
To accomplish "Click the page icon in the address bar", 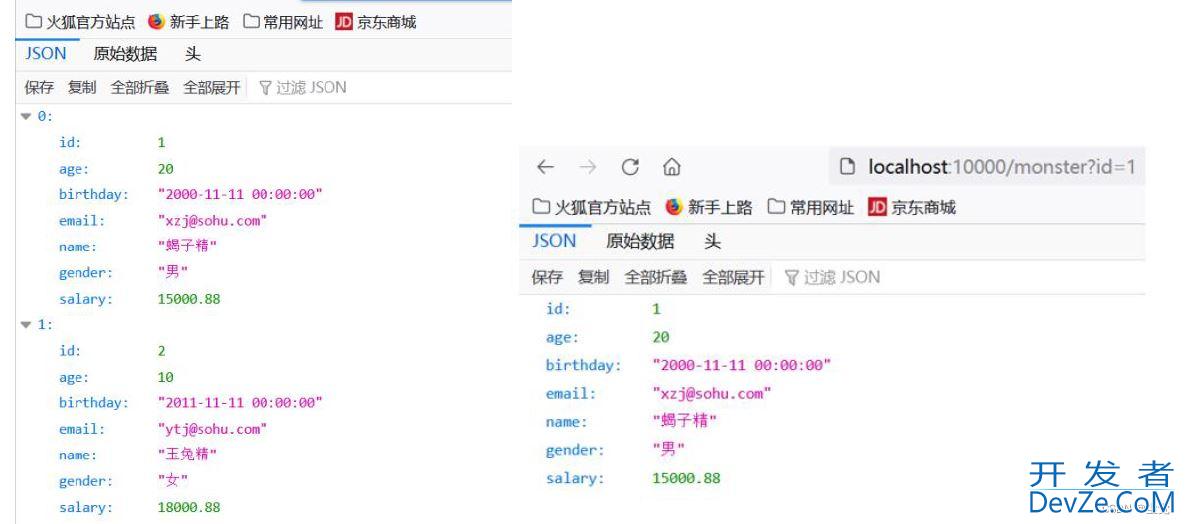I will pyautogui.click(x=849, y=166).
